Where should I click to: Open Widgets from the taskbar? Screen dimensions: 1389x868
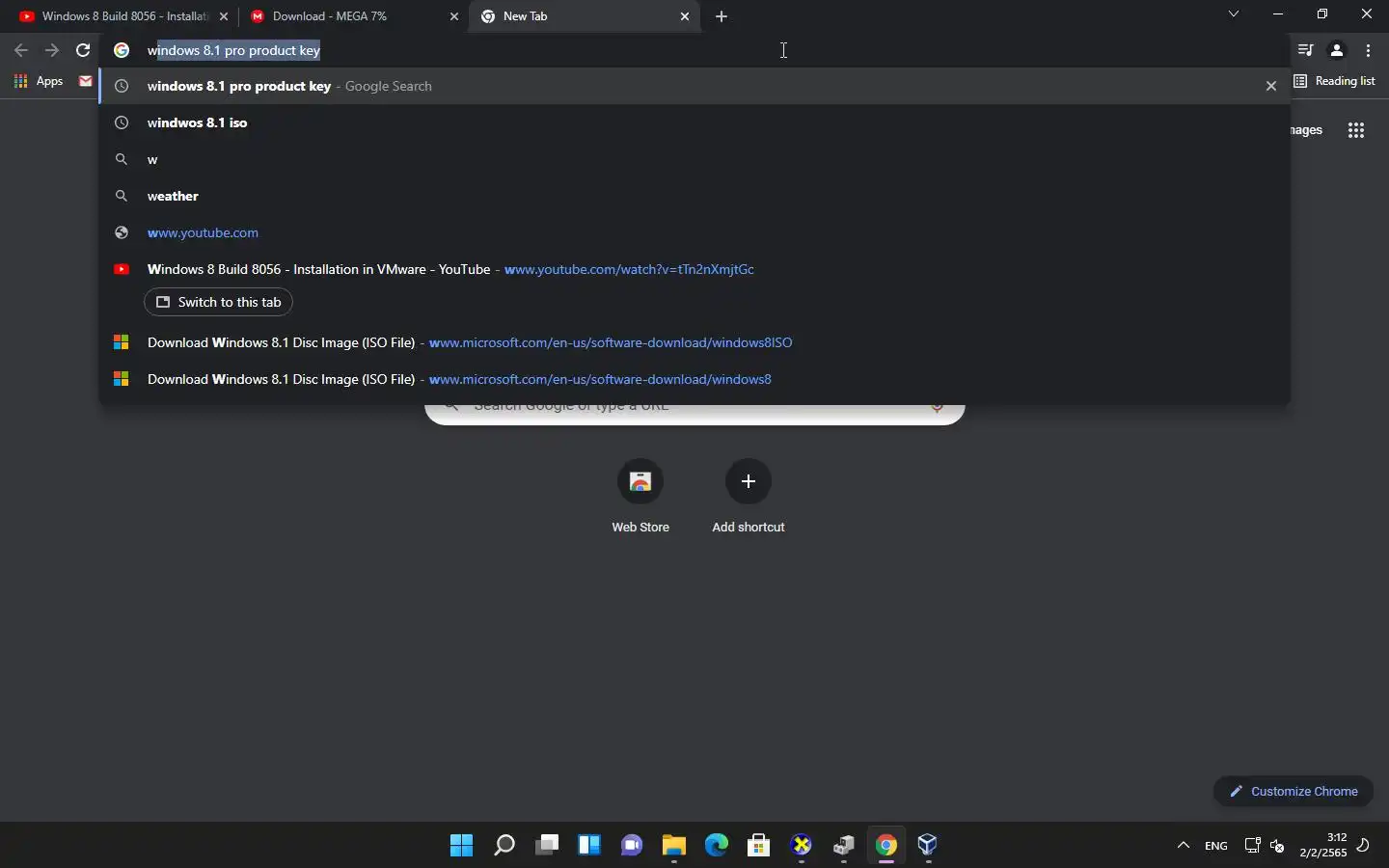[589, 846]
